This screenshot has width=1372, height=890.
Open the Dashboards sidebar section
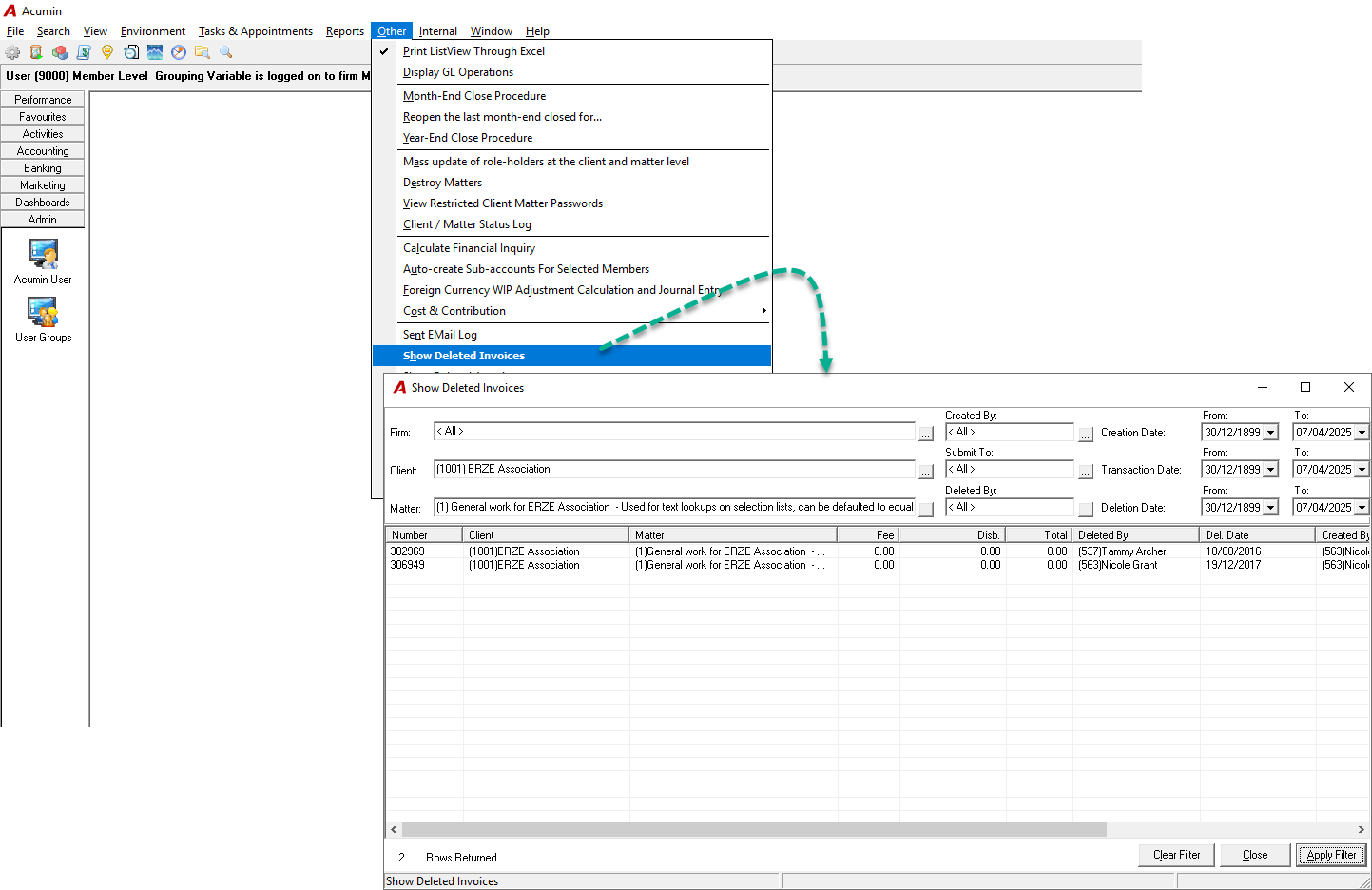(43, 203)
